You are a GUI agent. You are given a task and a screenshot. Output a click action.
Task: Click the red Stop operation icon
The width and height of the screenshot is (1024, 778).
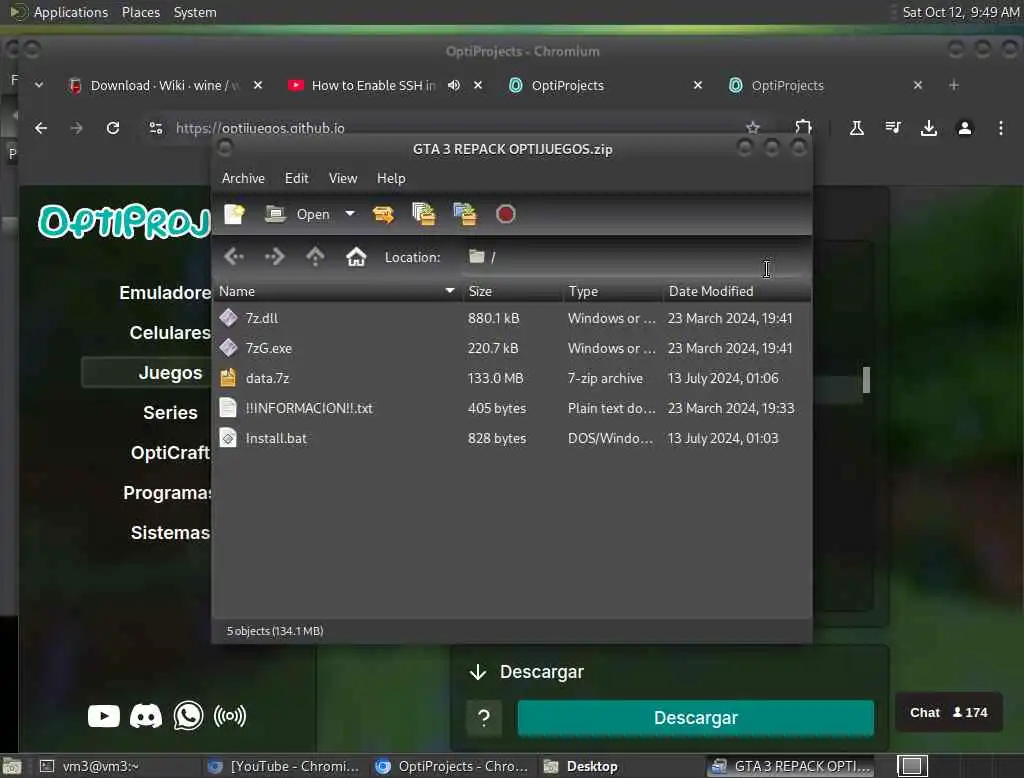click(x=505, y=214)
